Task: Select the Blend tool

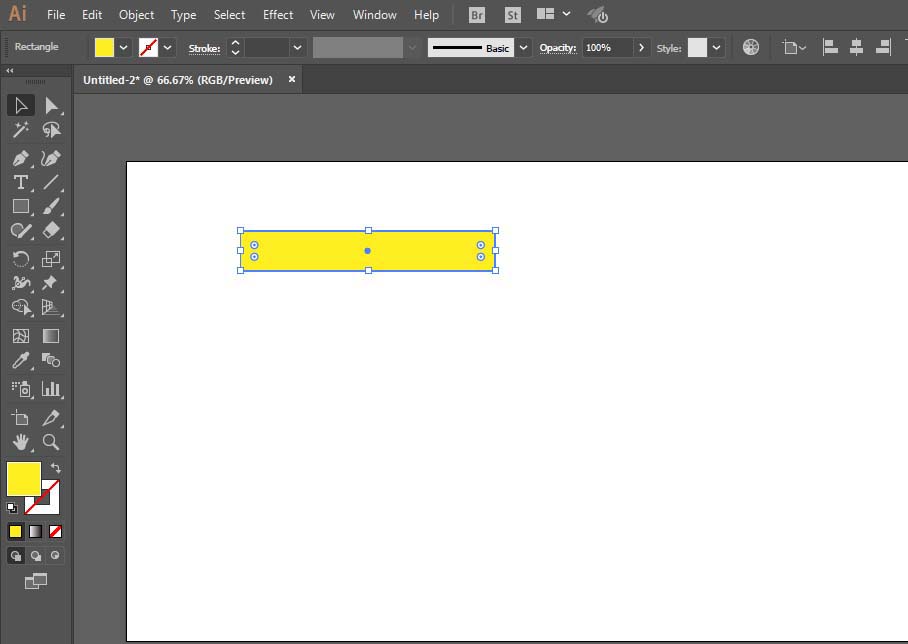Action: click(x=51, y=360)
